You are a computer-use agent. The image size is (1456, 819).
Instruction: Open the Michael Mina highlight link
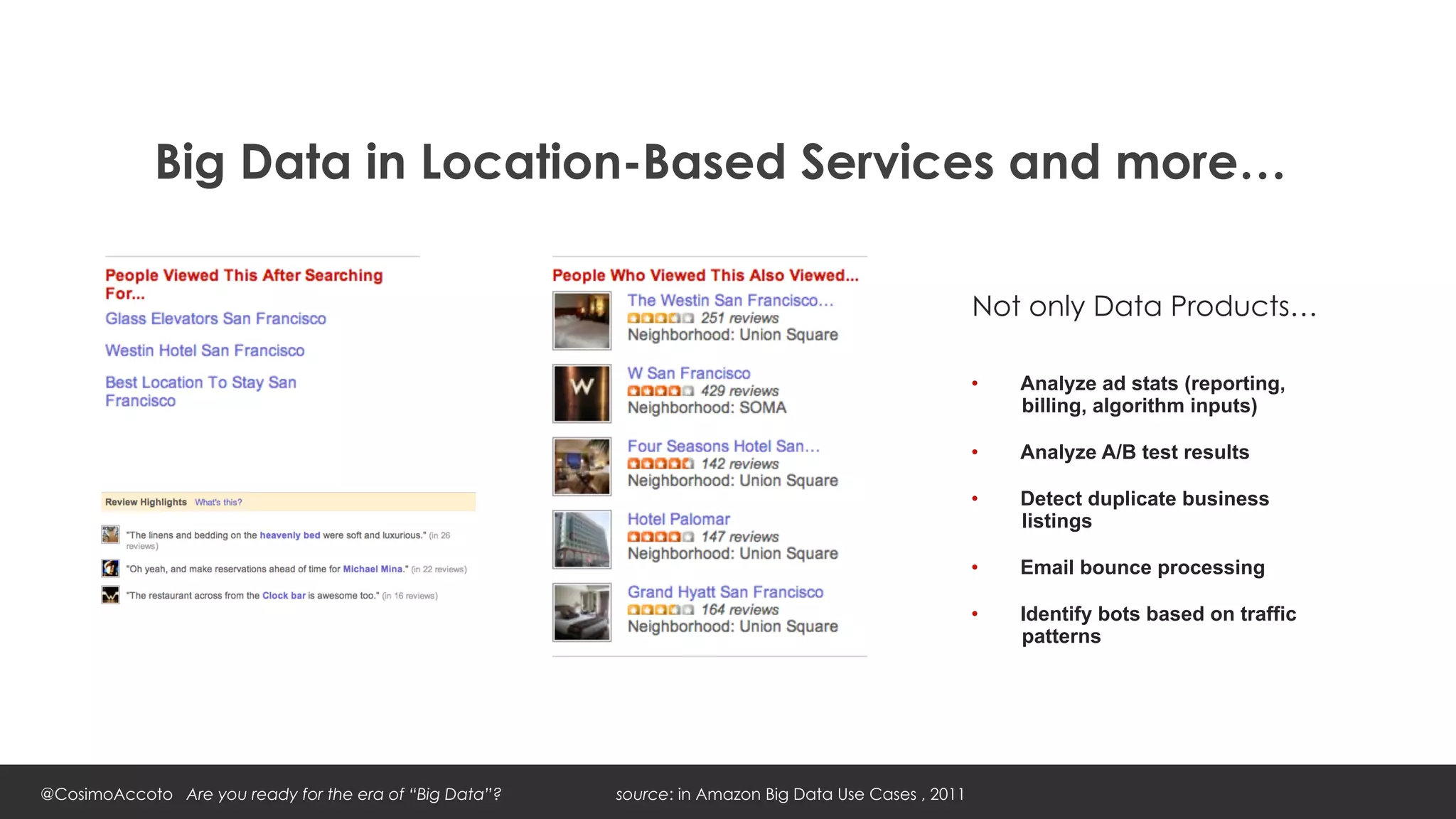(x=373, y=569)
